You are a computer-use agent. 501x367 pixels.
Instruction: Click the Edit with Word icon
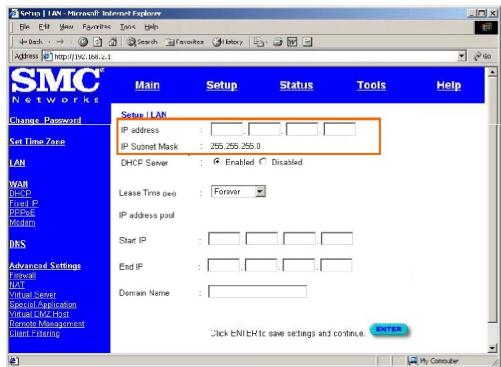click(x=292, y=42)
